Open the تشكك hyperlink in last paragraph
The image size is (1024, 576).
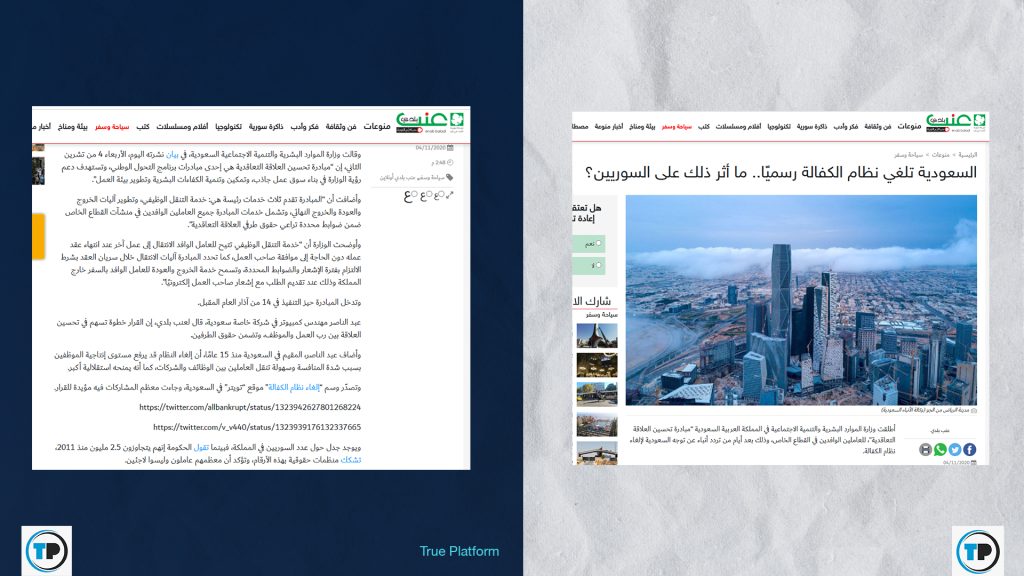351,460
